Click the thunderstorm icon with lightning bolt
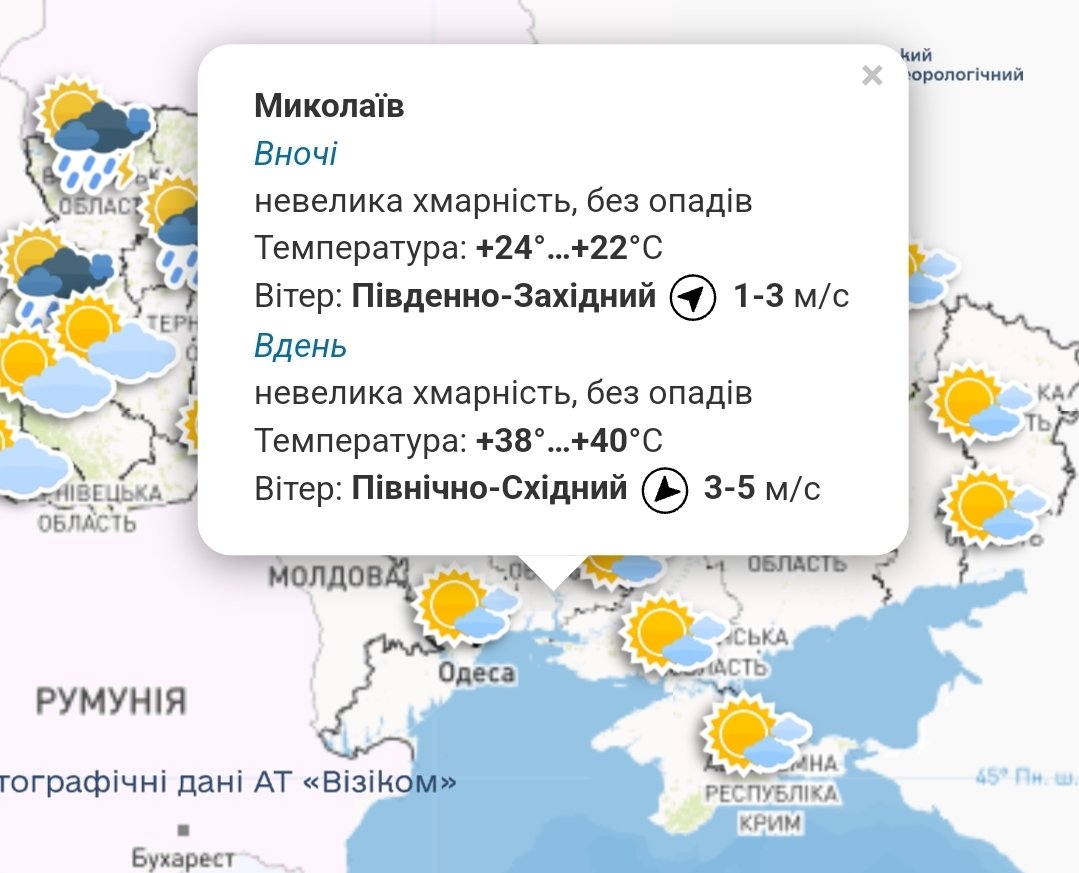 pos(92,136)
